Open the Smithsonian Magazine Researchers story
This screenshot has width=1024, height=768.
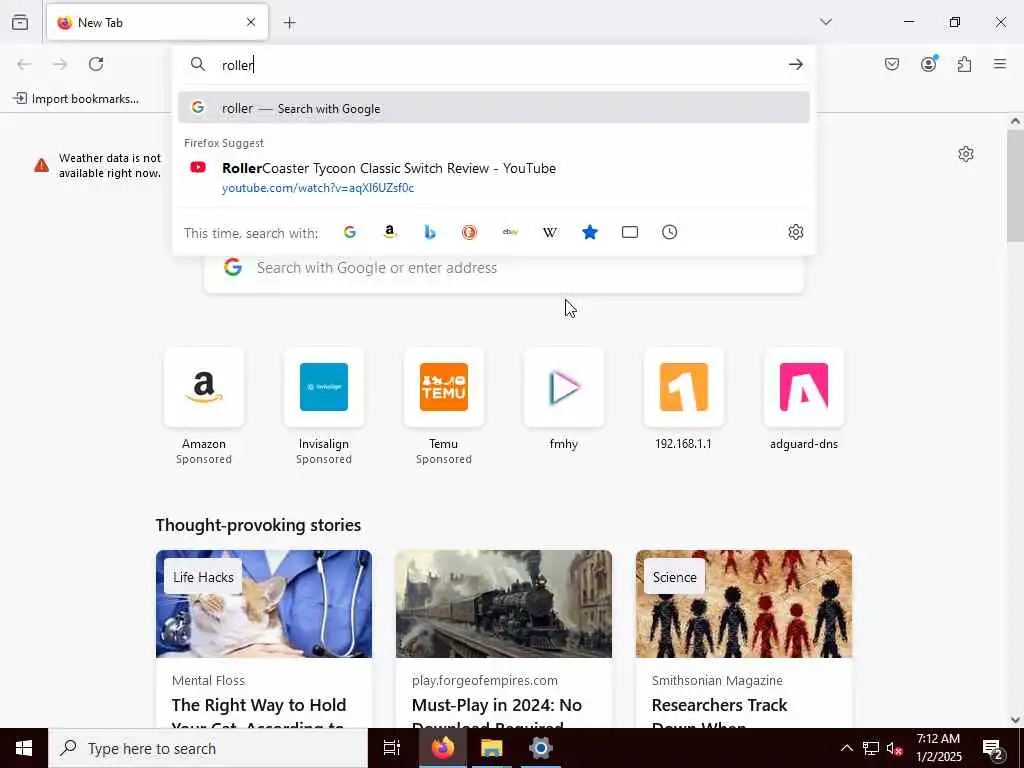(x=744, y=639)
